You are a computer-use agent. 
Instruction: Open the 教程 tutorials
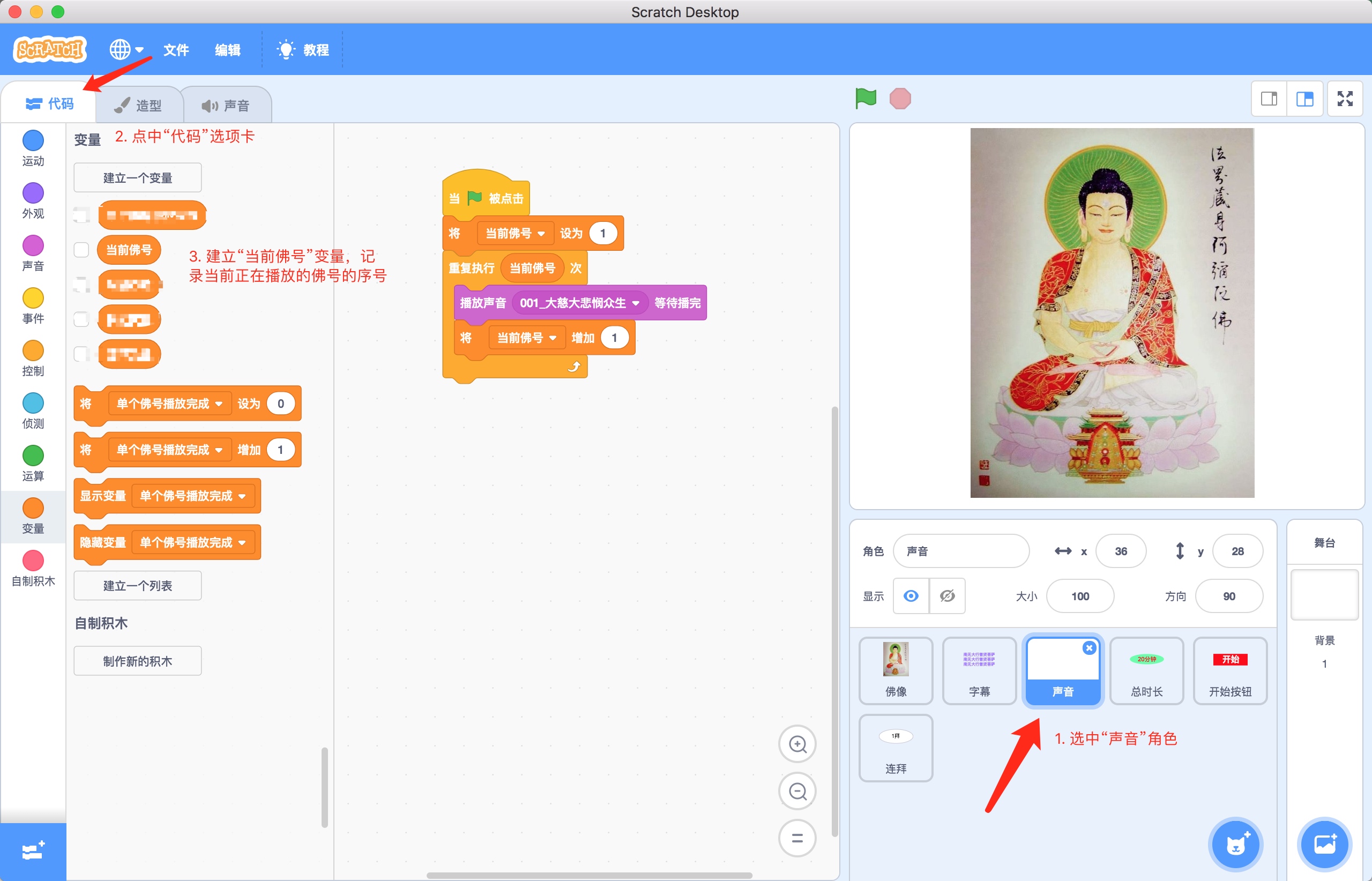pos(303,50)
